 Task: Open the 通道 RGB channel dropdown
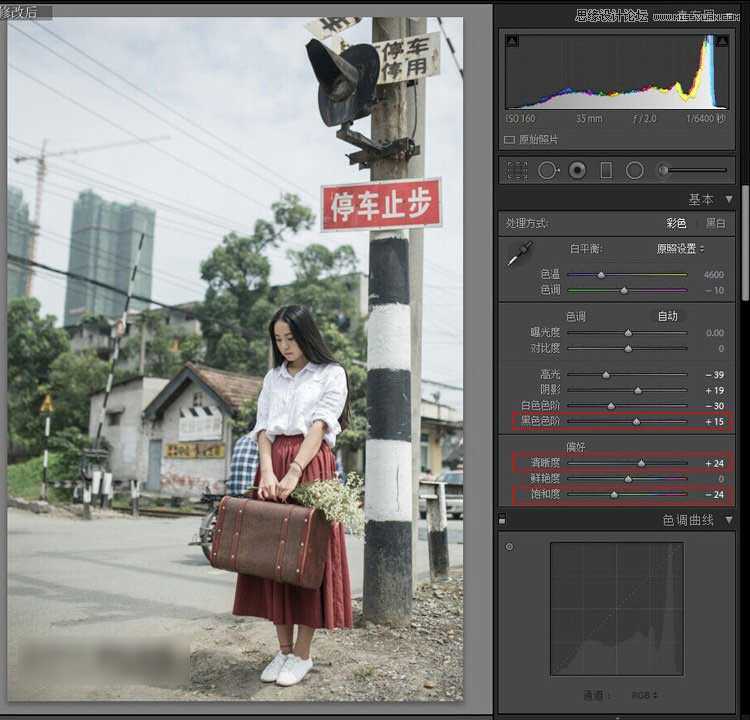pyautogui.click(x=644, y=695)
